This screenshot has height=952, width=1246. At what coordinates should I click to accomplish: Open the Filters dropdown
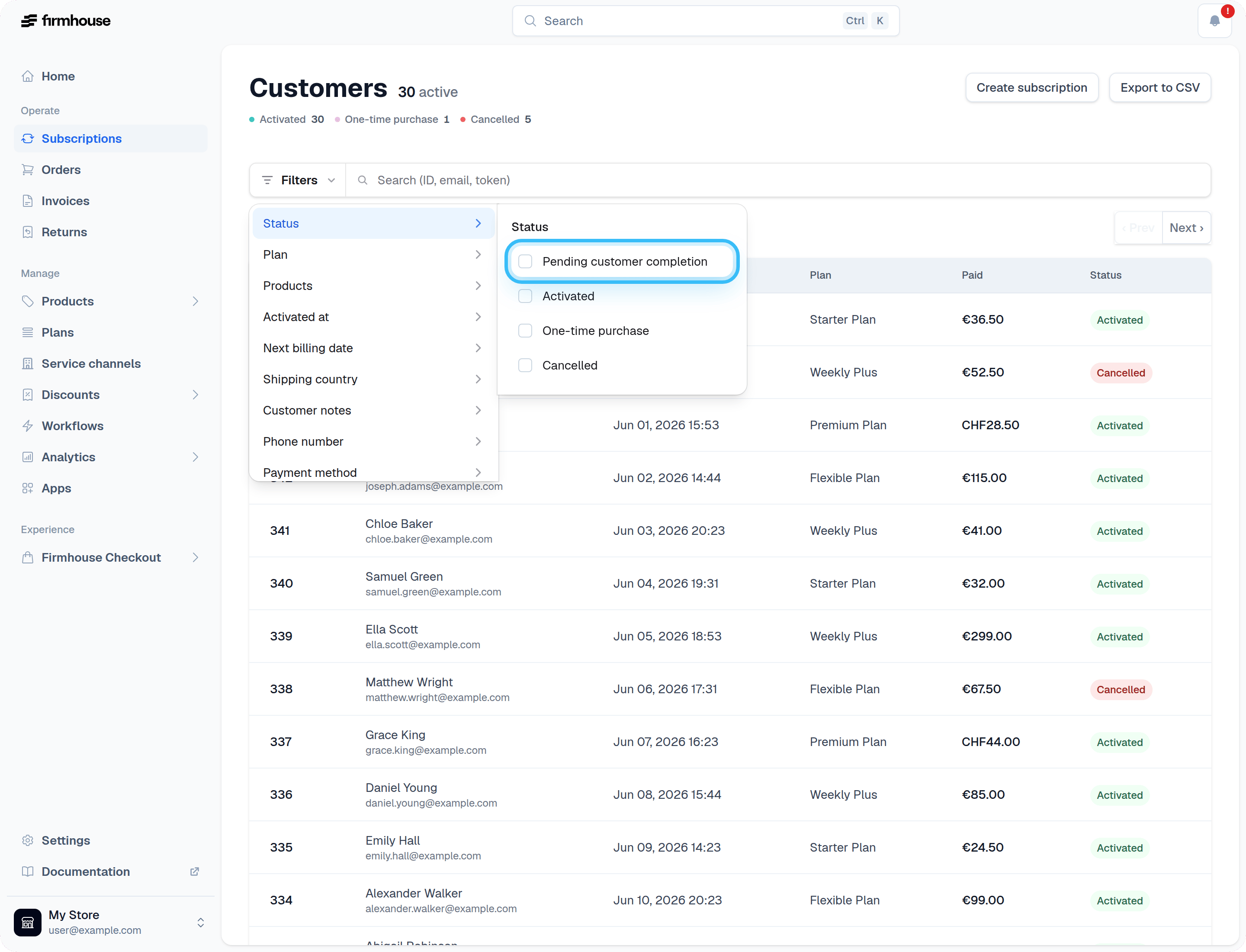click(298, 180)
